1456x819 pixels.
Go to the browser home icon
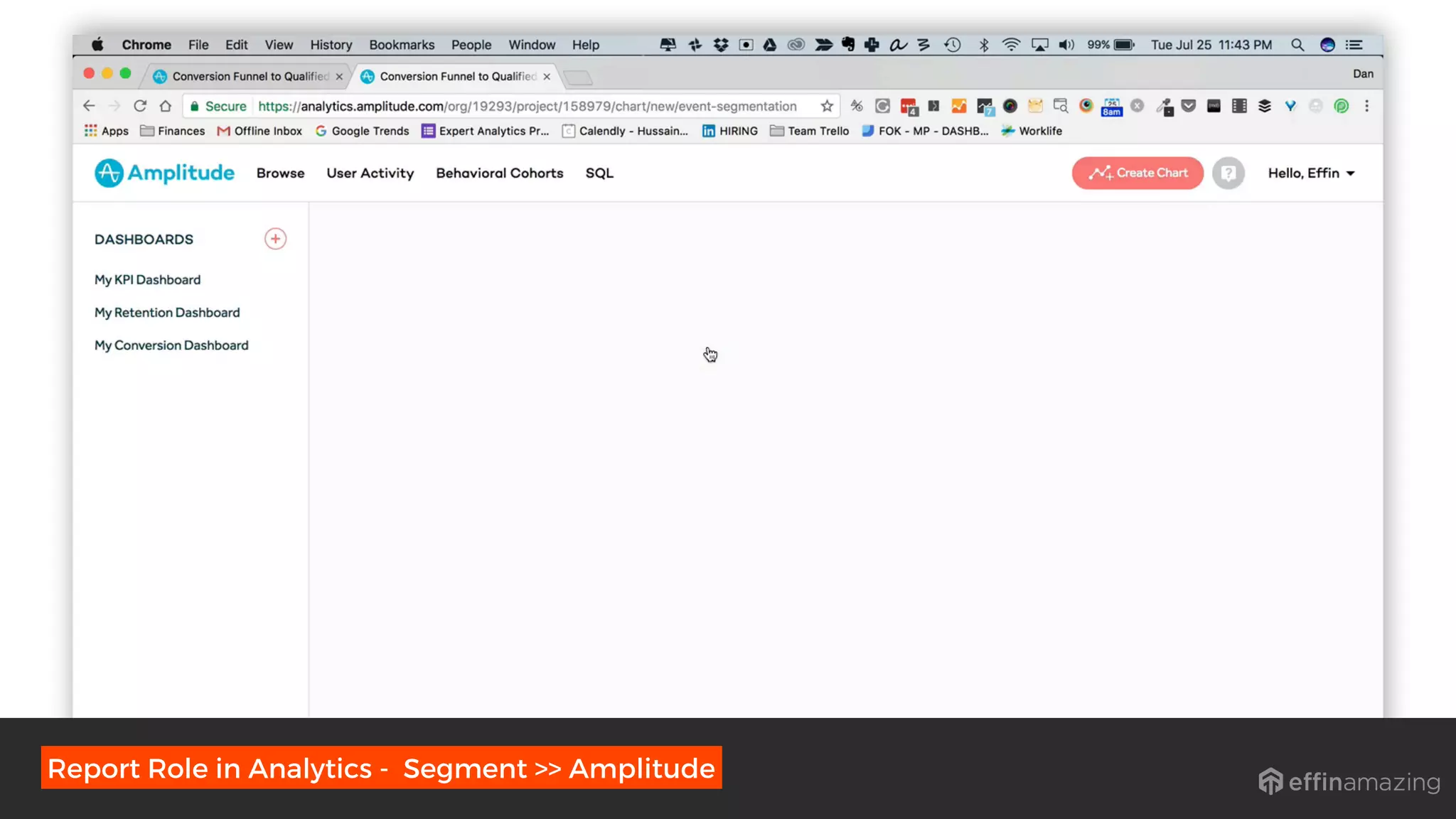(x=166, y=106)
